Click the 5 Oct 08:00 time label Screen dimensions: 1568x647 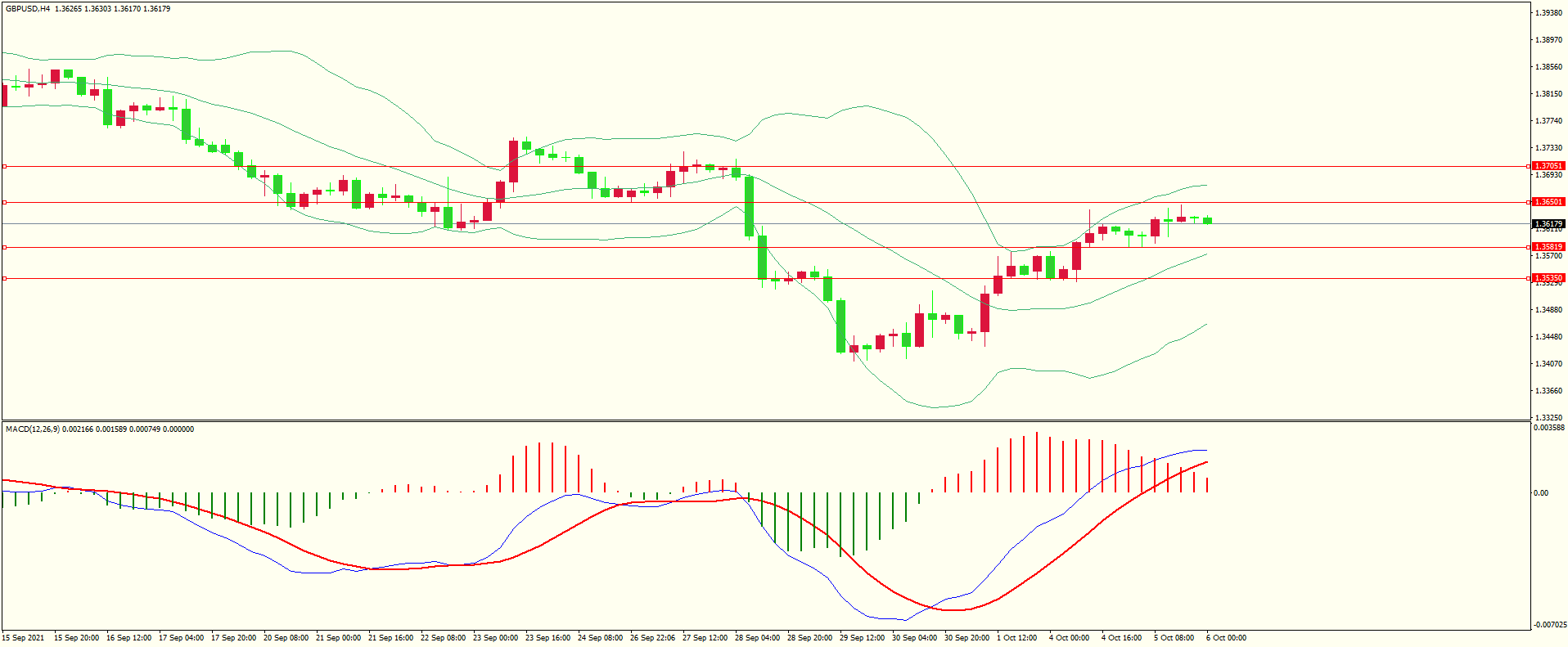point(1174,638)
